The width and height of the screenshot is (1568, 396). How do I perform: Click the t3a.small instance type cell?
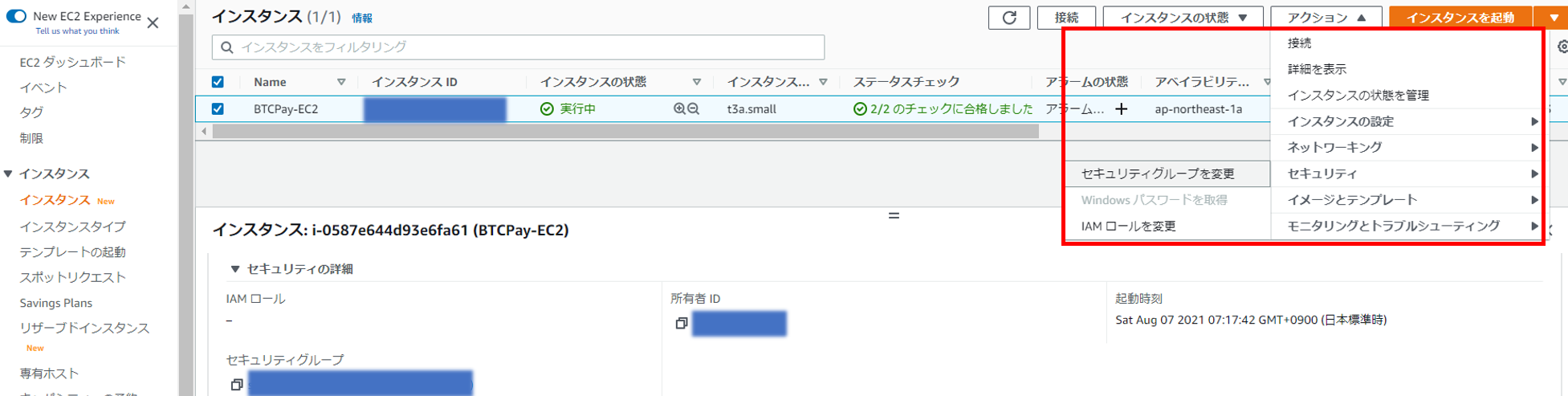(x=751, y=108)
